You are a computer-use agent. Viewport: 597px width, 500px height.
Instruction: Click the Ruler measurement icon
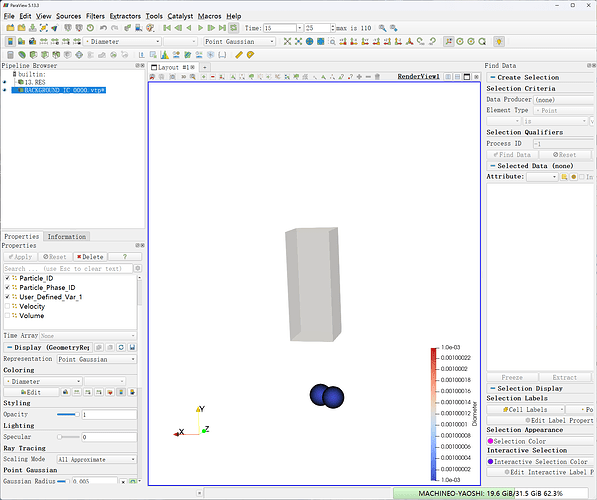click(x=239, y=55)
